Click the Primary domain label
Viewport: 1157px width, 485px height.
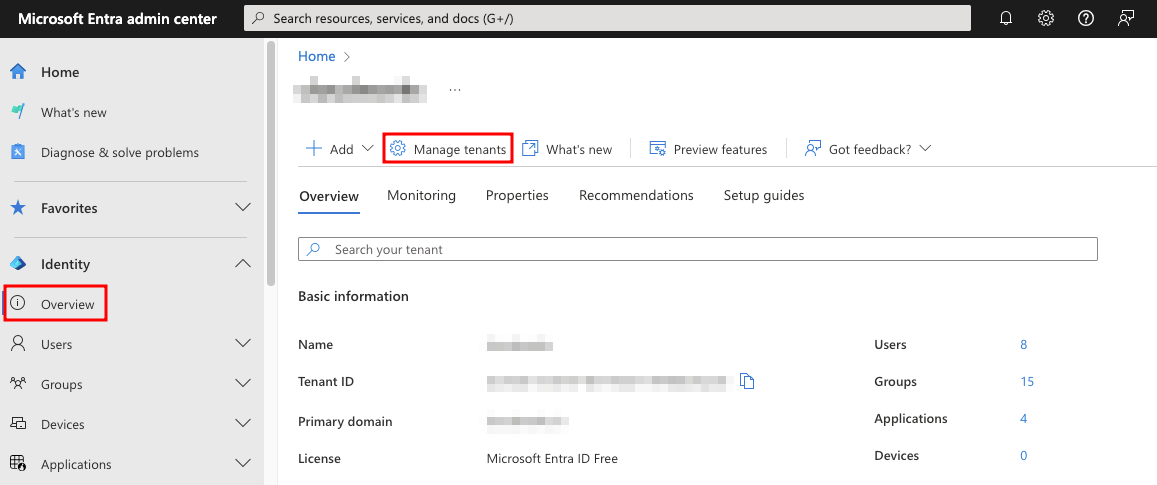click(345, 422)
